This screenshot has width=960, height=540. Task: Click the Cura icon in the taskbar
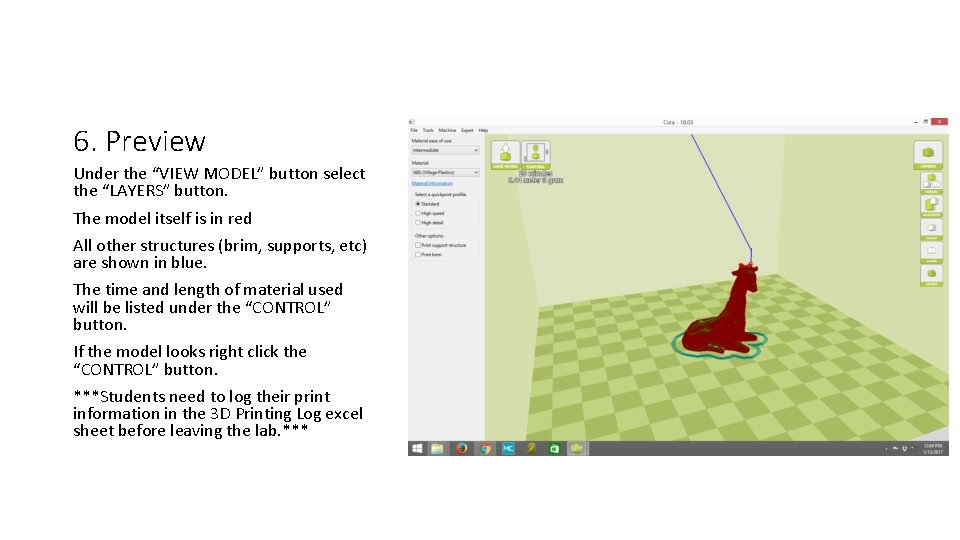click(577, 449)
